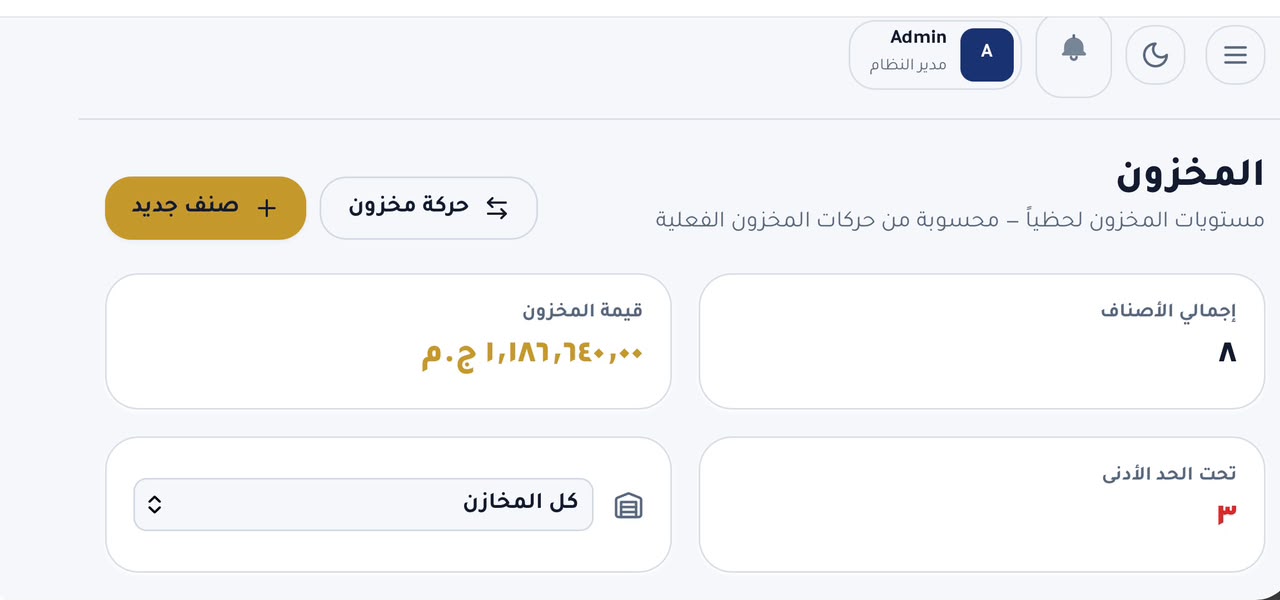The height and width of the screenshot is (600, 1280).
Task: Open the Admin user profile menu
Action: (935, 55)
